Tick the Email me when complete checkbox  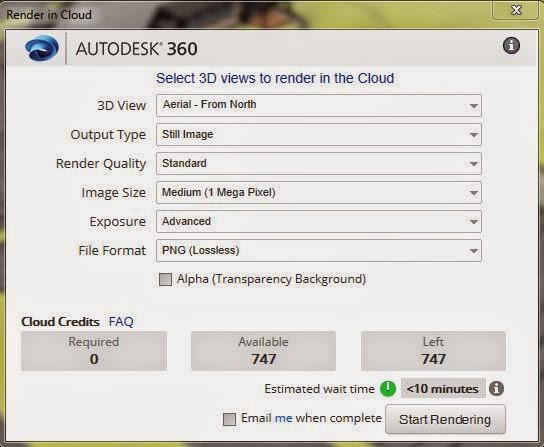pos(229,419)
